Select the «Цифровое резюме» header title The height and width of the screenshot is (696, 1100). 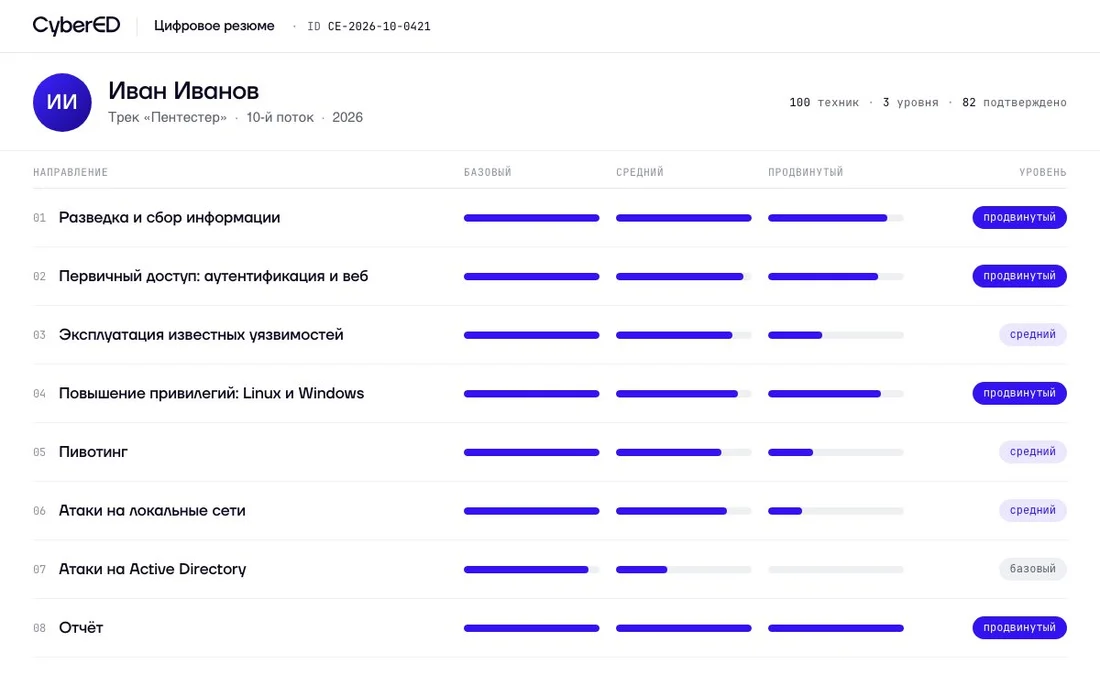(x=214, y=26)
